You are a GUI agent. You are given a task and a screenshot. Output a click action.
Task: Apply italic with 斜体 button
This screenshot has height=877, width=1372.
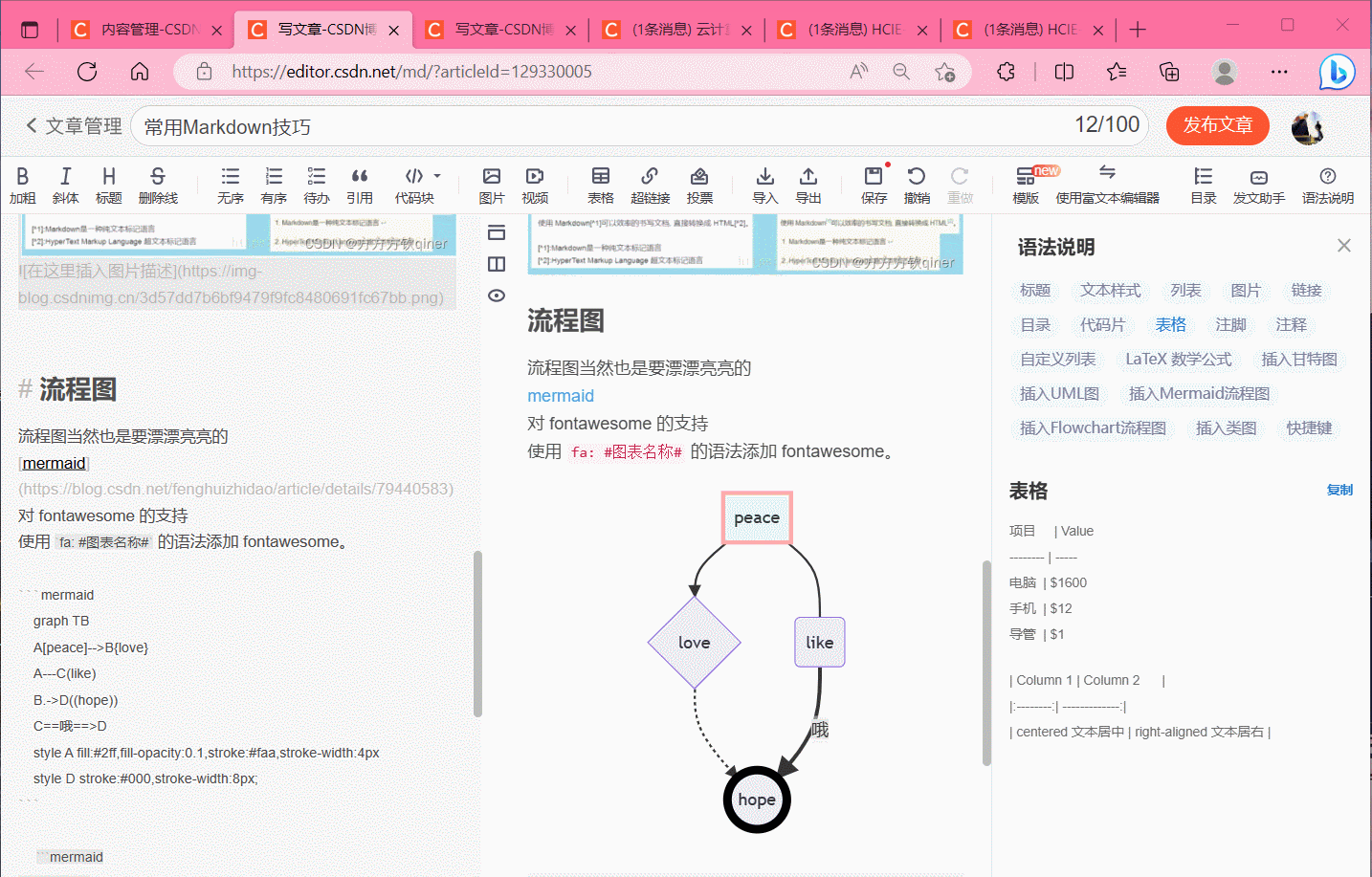pyautogui.click(x=65, y=186)
